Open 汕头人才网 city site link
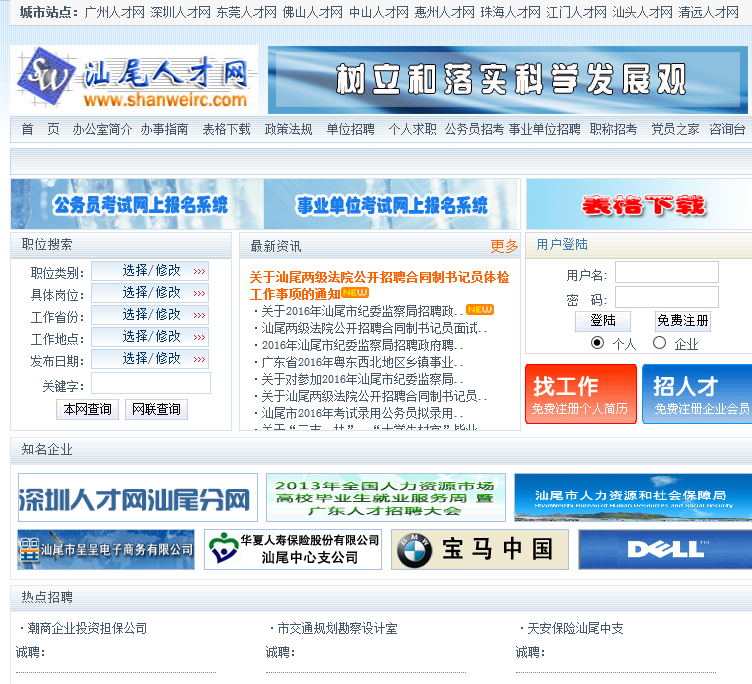The image size is (752, 684). click(x=643, y=12)
